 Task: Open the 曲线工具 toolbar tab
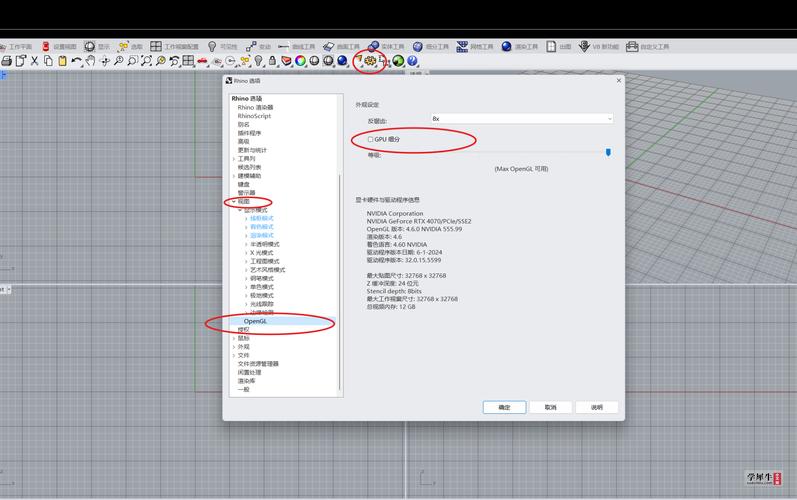tap(297, 46)
